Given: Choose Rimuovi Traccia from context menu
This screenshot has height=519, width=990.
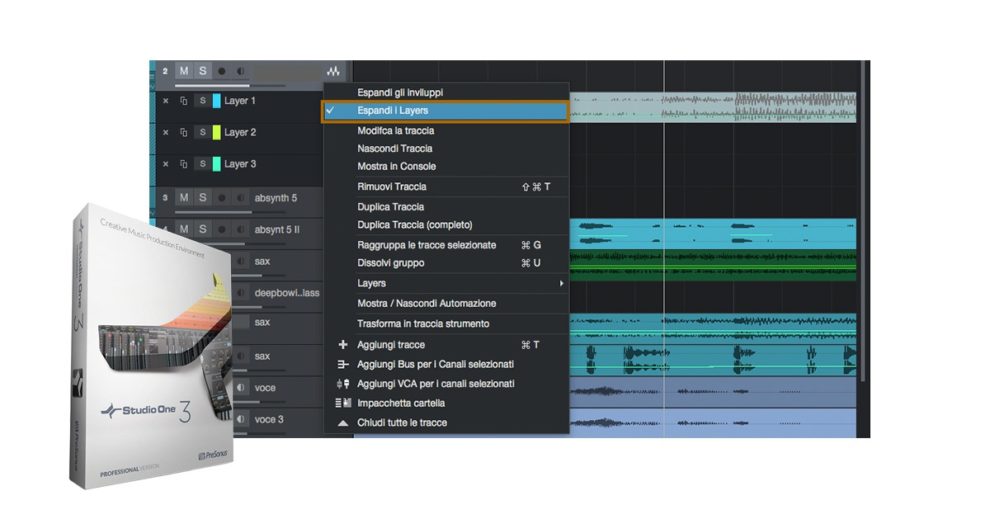Looking at the screenshot, I should (x=392, y=187).
